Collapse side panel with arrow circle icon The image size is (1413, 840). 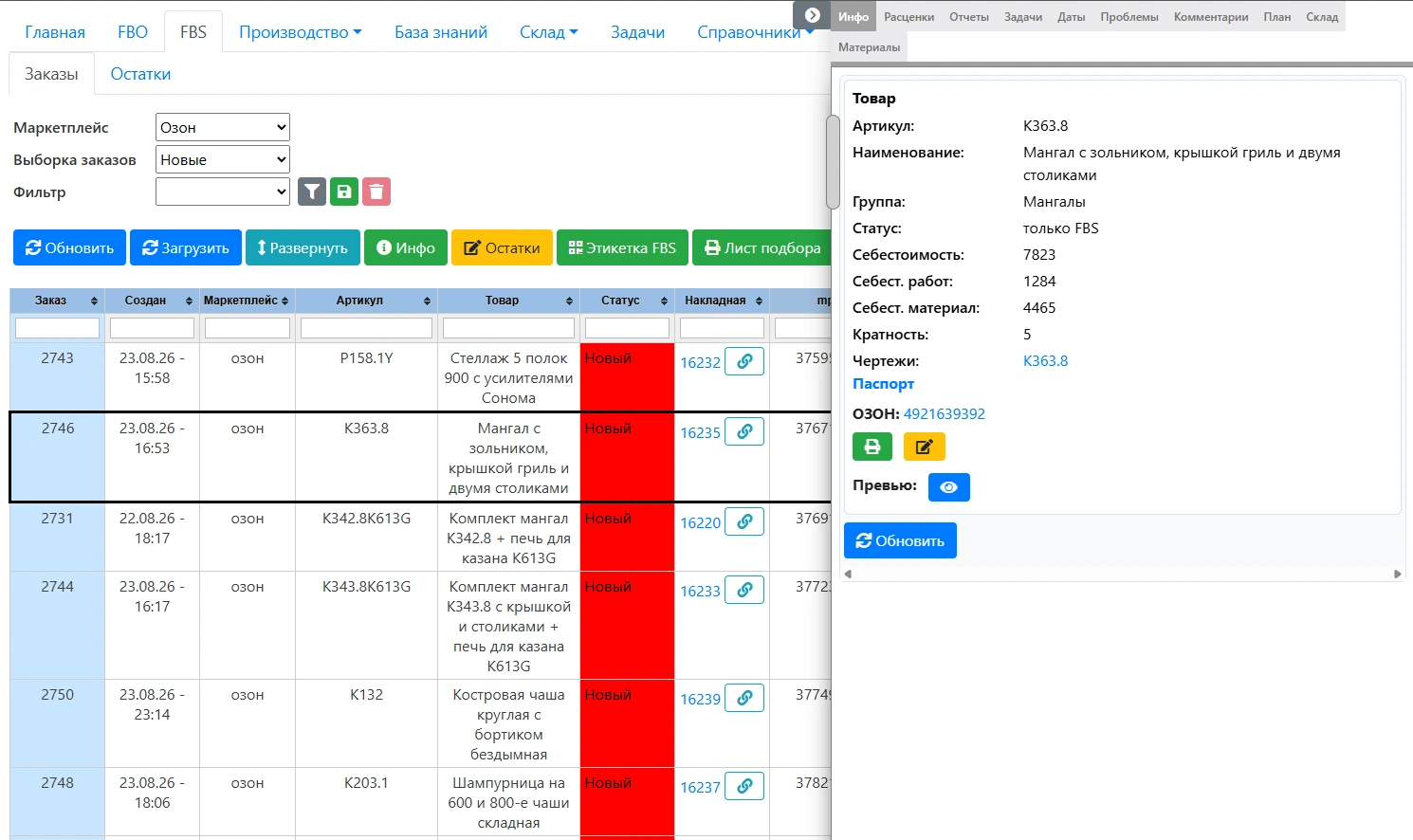(x=813, y=15)
